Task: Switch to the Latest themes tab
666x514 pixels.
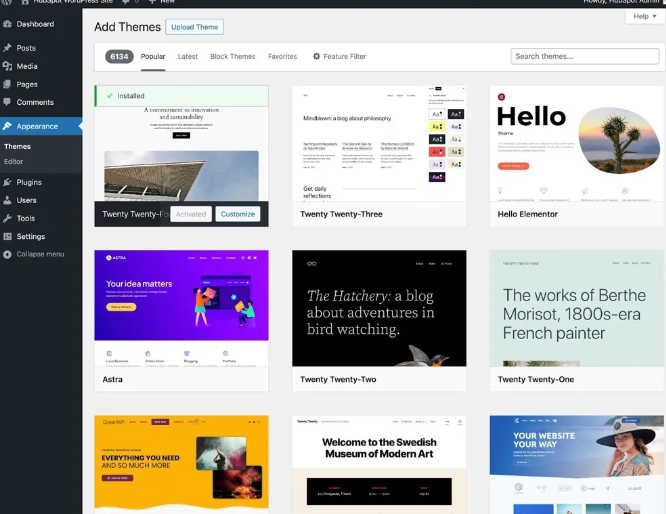Action: pos(187,57)
